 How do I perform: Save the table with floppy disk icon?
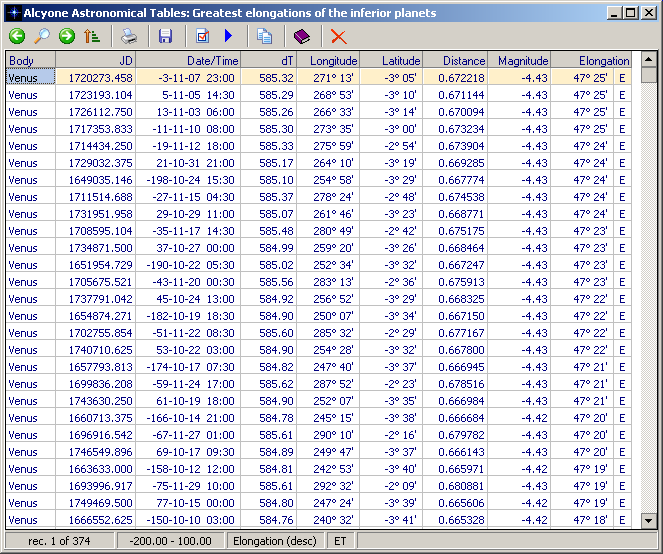pos(166,37)
